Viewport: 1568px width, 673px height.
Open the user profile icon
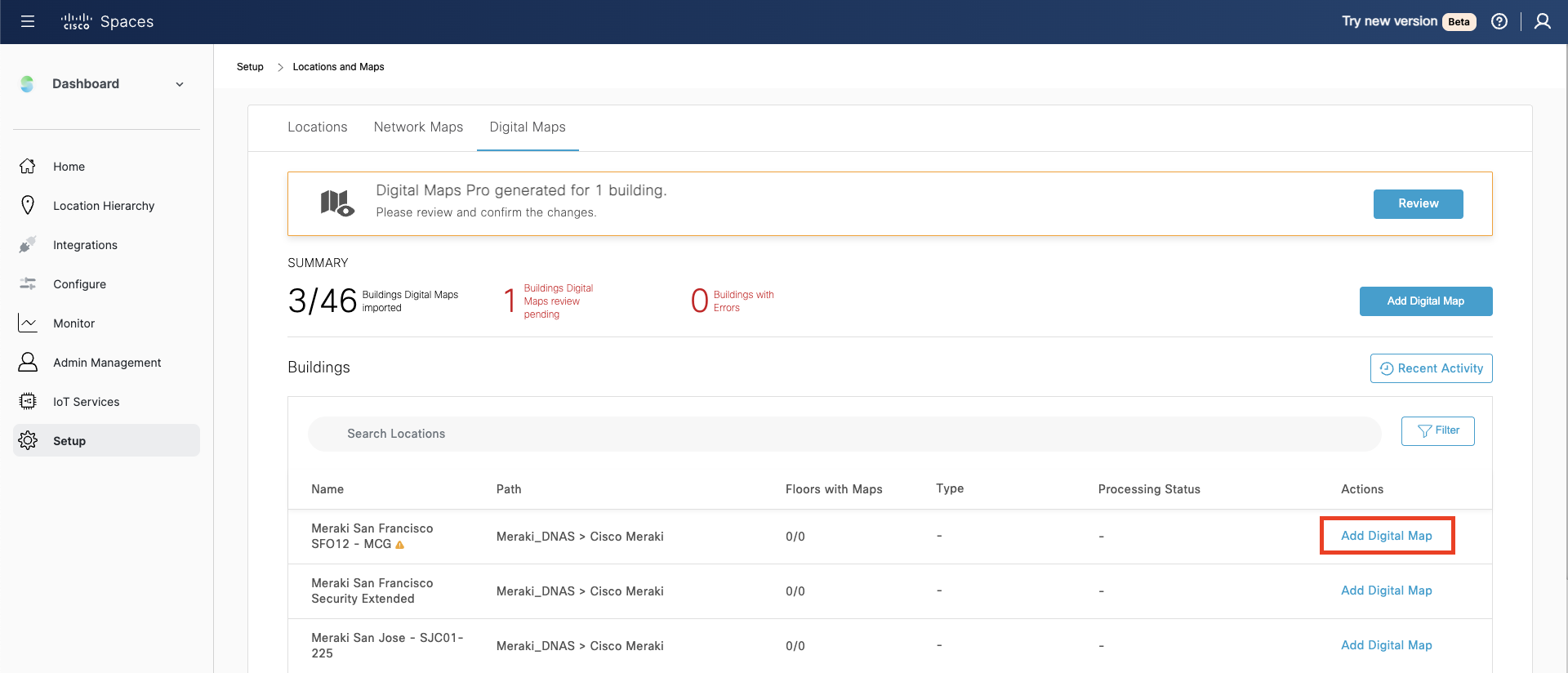[x=1542, y=21]
